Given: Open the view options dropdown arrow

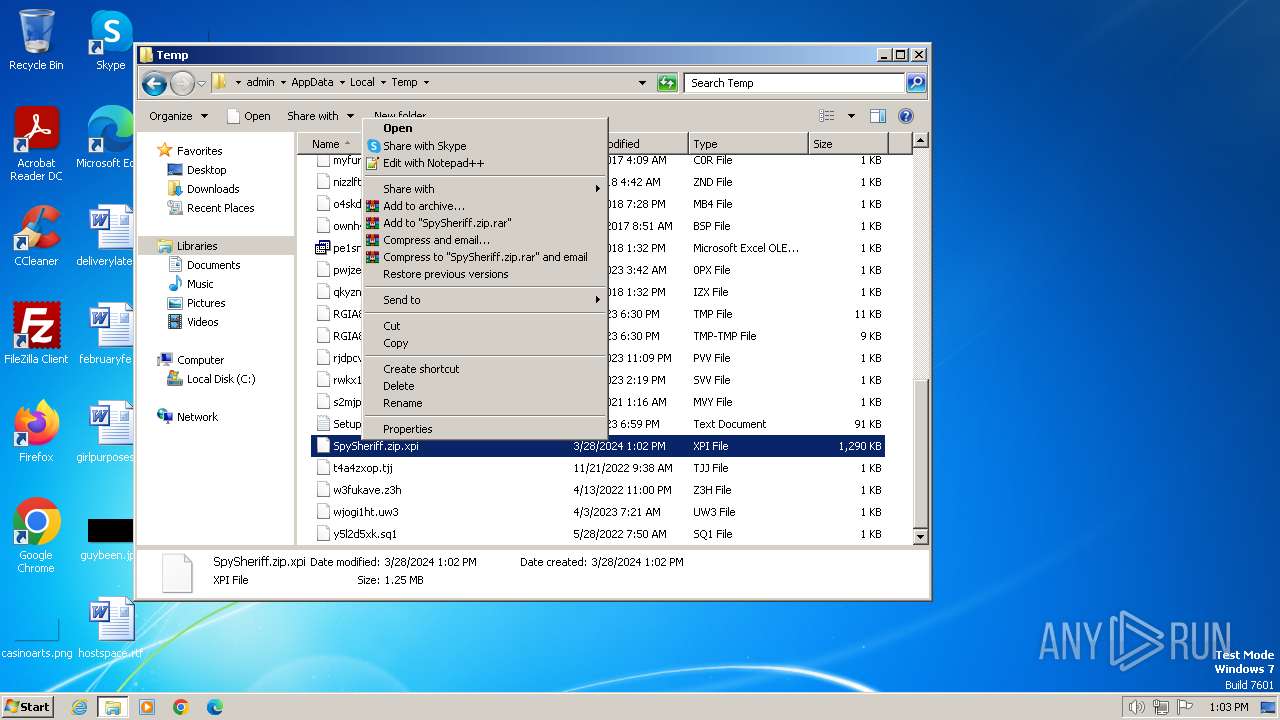Looking at the screenshot, I should (x=851, y=116).
